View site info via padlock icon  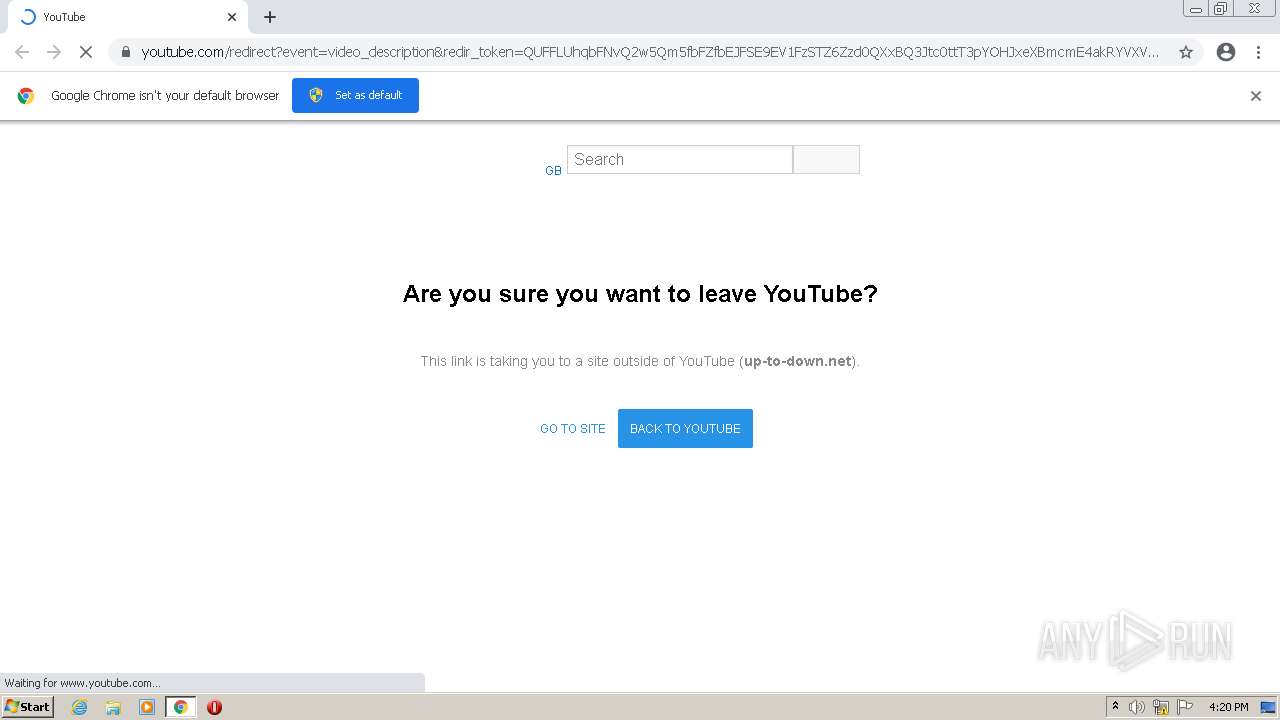(125, 52)
